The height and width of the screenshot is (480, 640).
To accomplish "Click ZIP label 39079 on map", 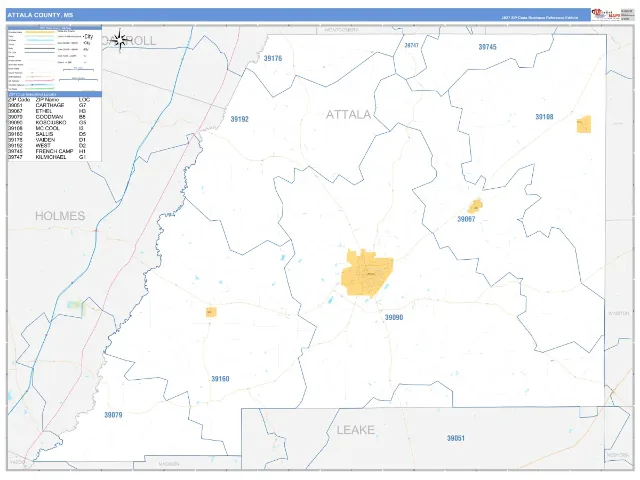I will (113, 415).
